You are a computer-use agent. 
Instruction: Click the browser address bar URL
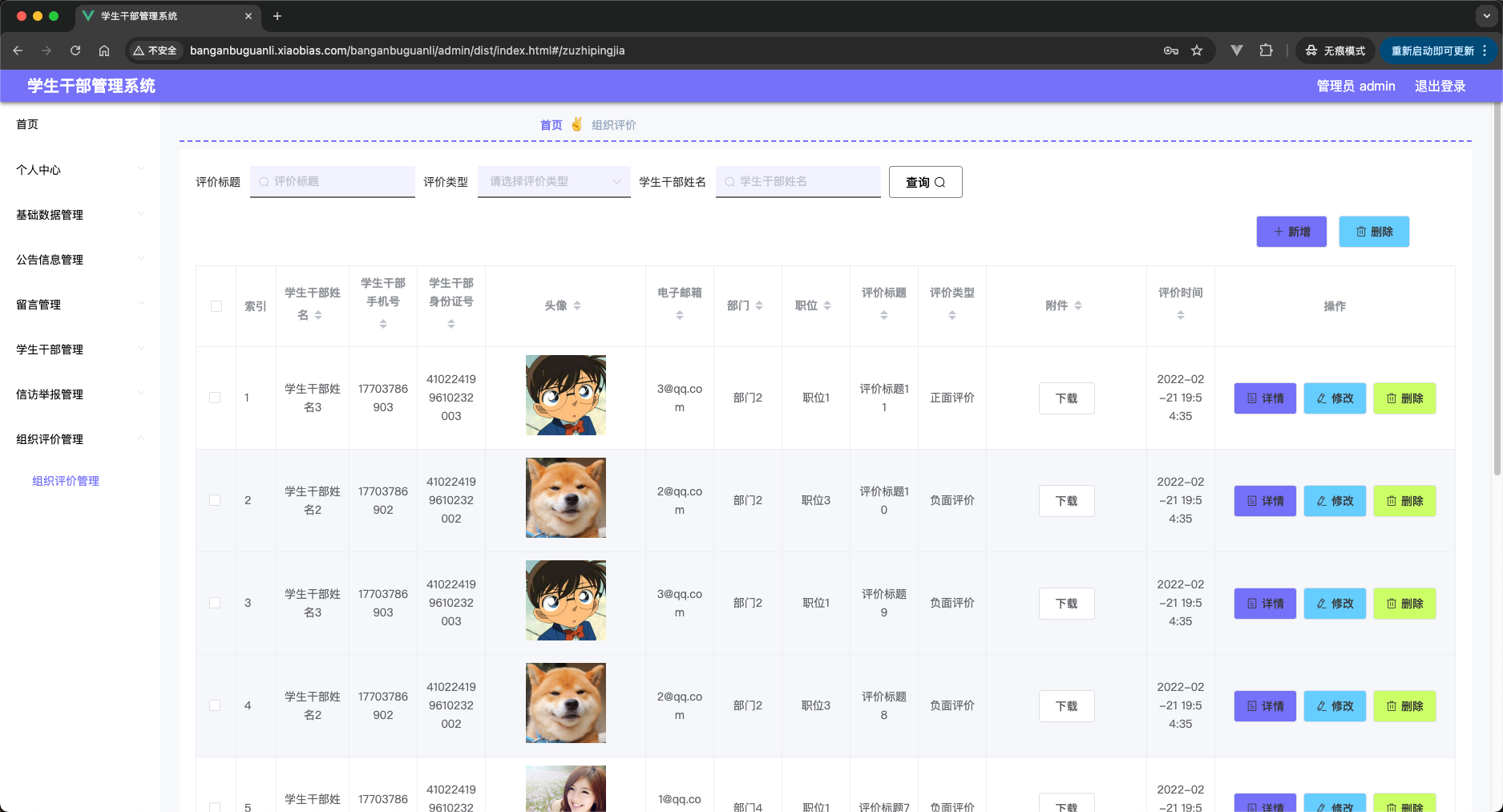pyautogui.click(x=407, y=50)
